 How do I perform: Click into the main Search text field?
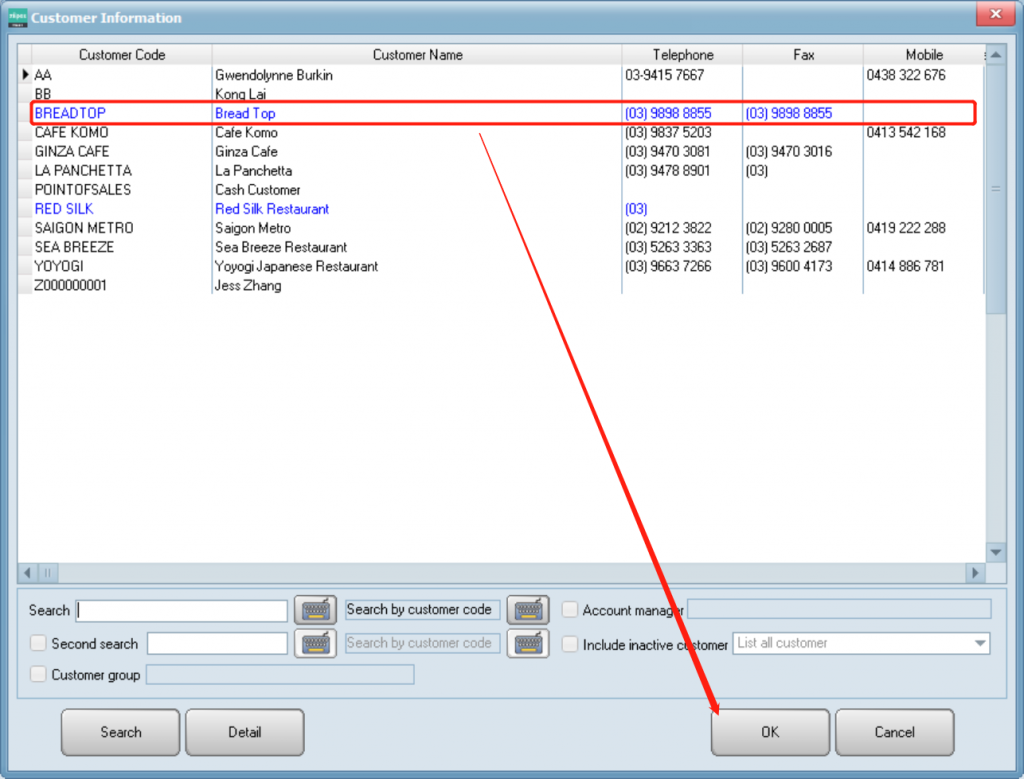[182, 610]
